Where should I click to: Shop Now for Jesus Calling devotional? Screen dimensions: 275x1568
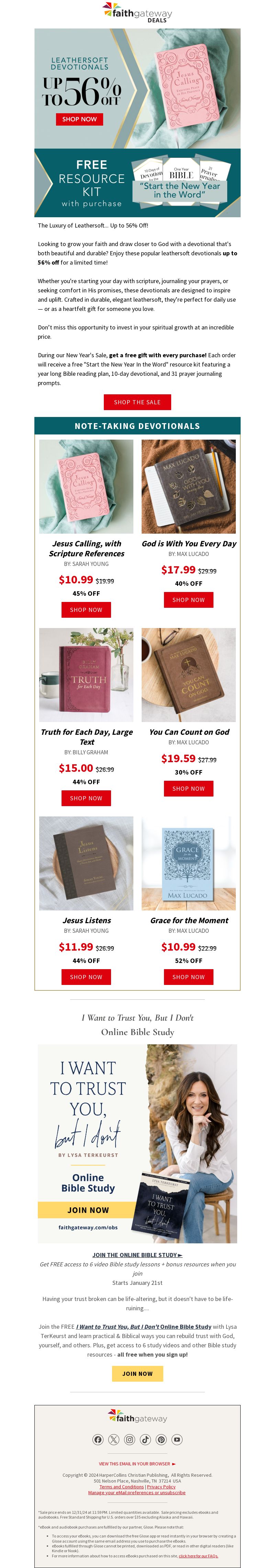point(86,610)
